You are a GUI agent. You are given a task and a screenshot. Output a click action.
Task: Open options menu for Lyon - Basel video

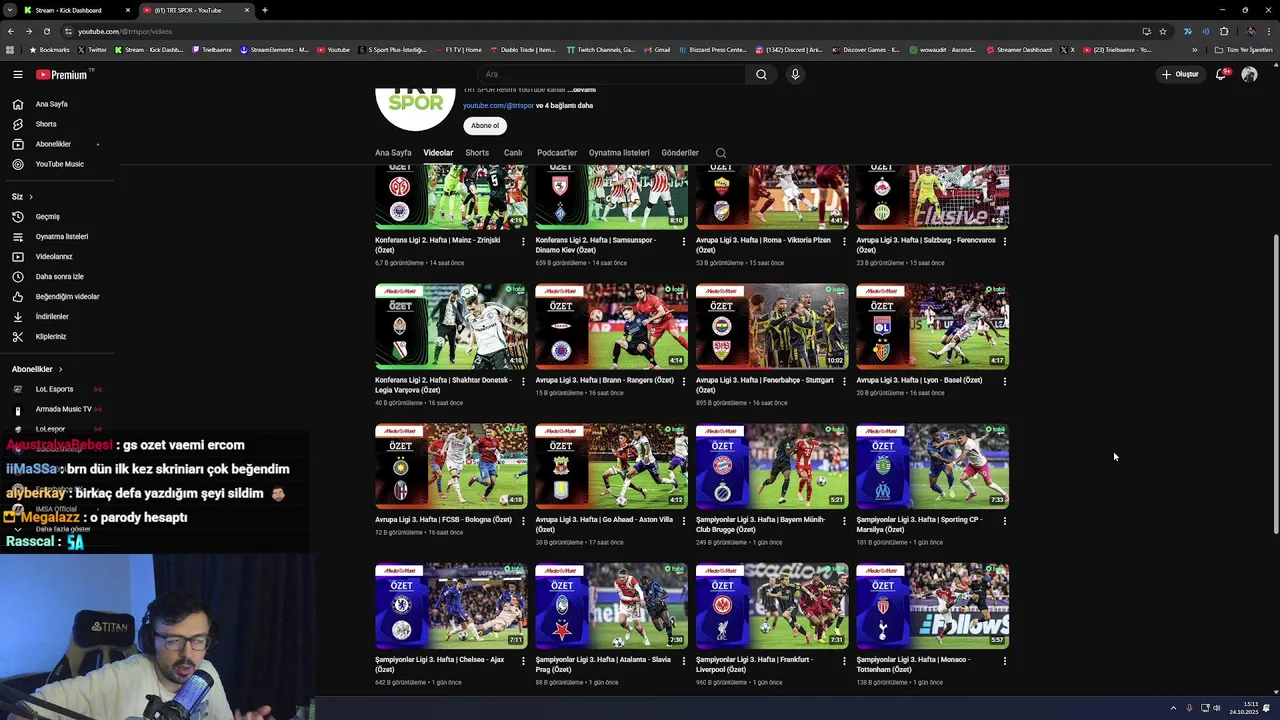[1004, 381]
